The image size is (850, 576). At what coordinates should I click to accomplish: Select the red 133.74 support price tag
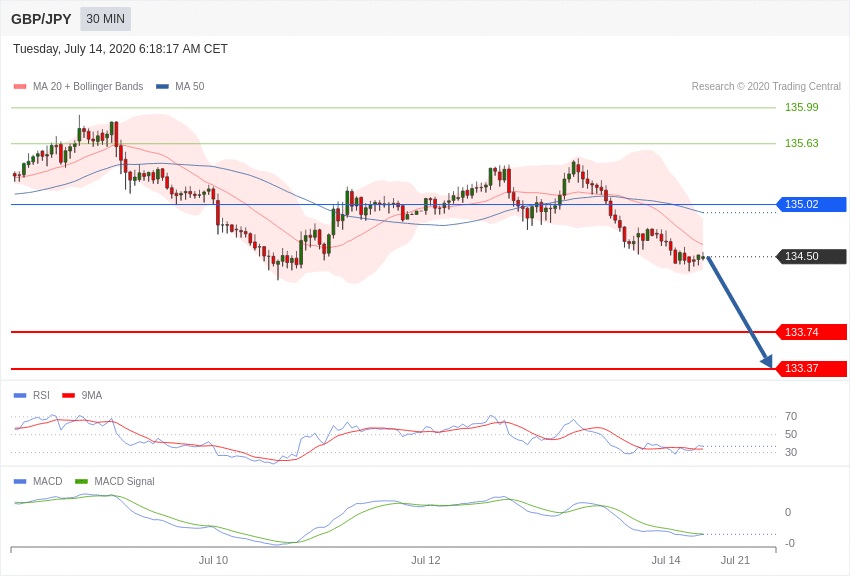point(811,332)
